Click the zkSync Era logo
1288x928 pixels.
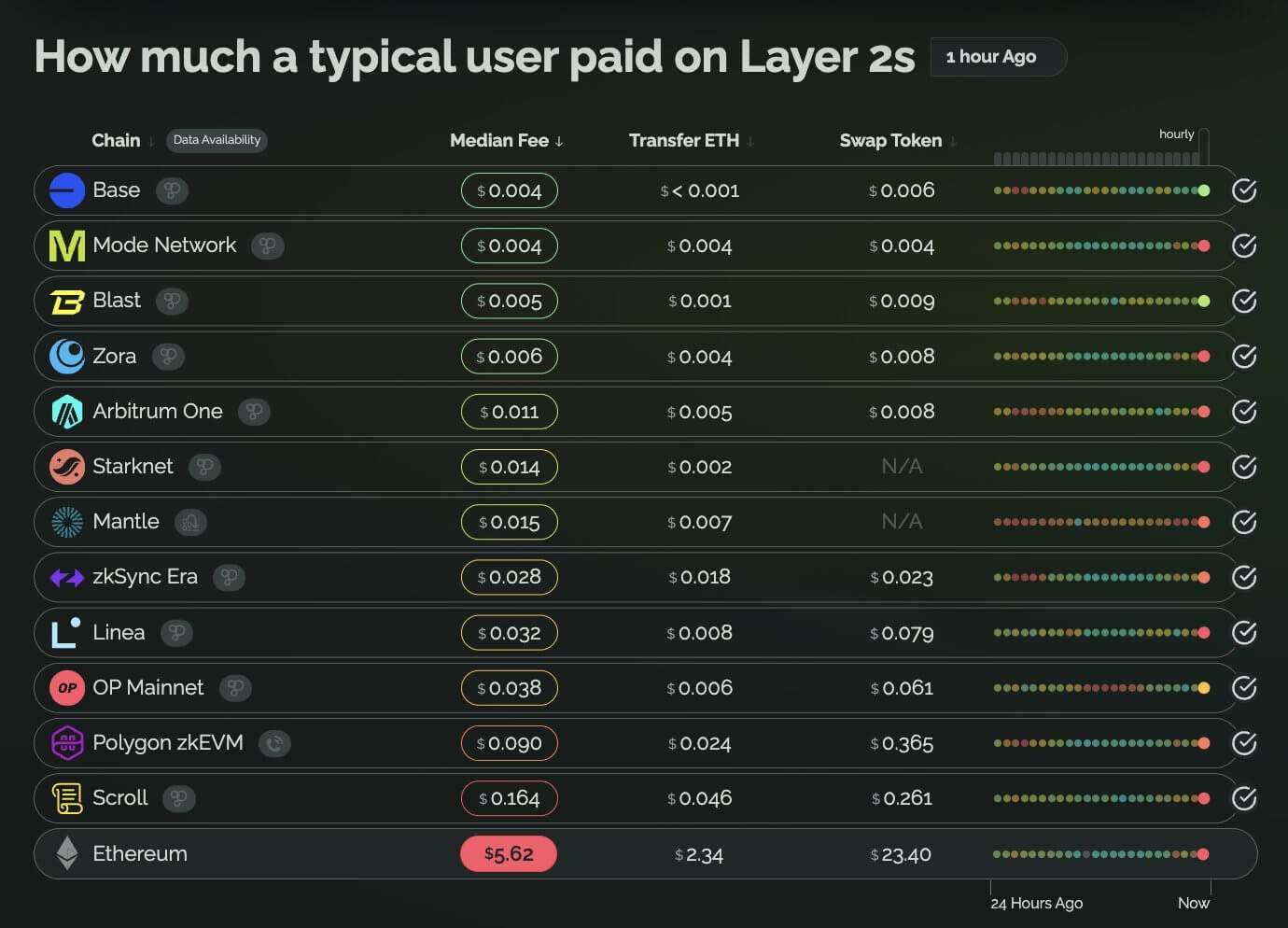tap(67, 578)
